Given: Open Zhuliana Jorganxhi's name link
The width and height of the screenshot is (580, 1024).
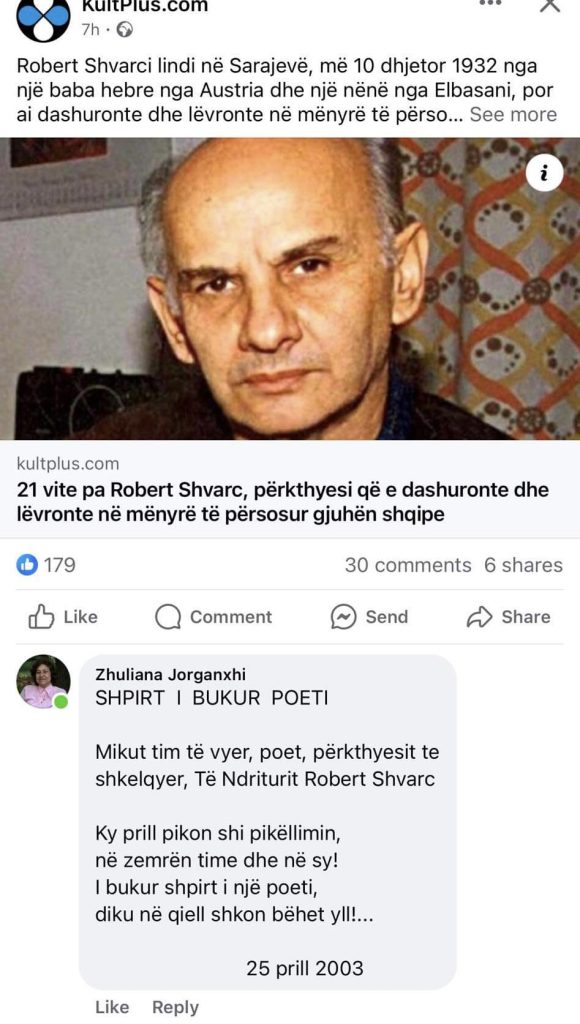Looking at the screenshot, I should tap(170, 675).
